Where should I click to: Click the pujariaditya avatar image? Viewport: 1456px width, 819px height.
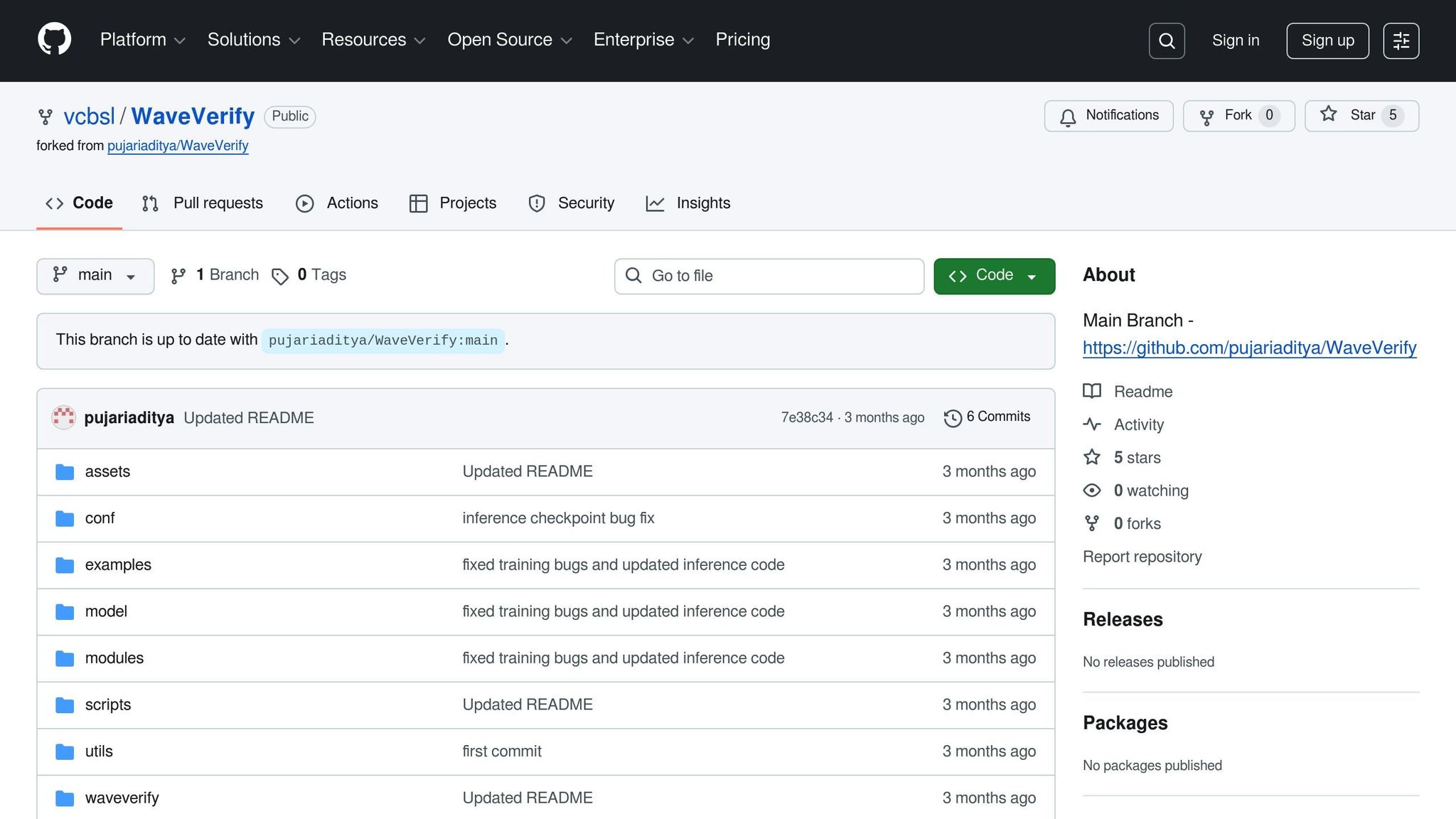pos(63,417)
